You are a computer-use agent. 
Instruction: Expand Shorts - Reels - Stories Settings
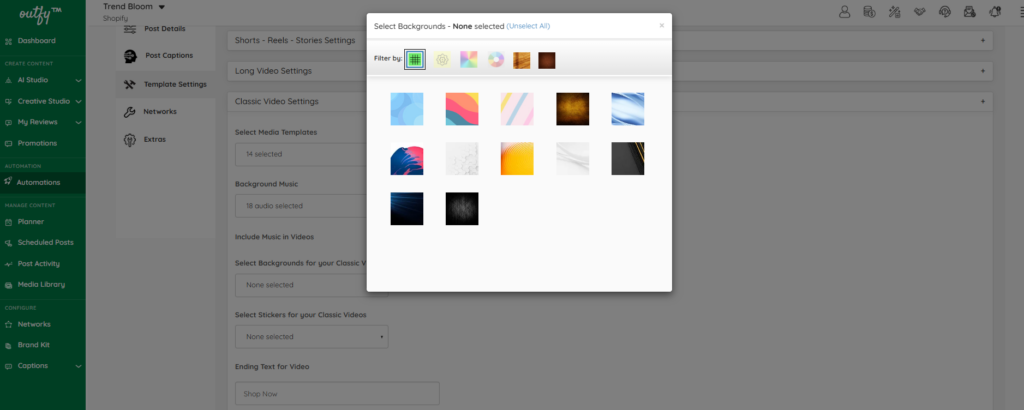[610, 40]
